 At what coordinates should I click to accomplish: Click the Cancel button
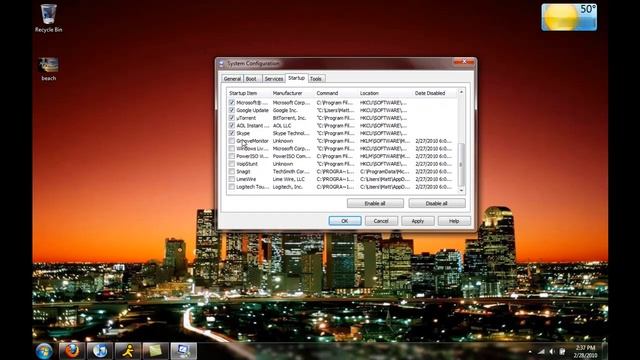pyautogui.click(x=381, y=221)
